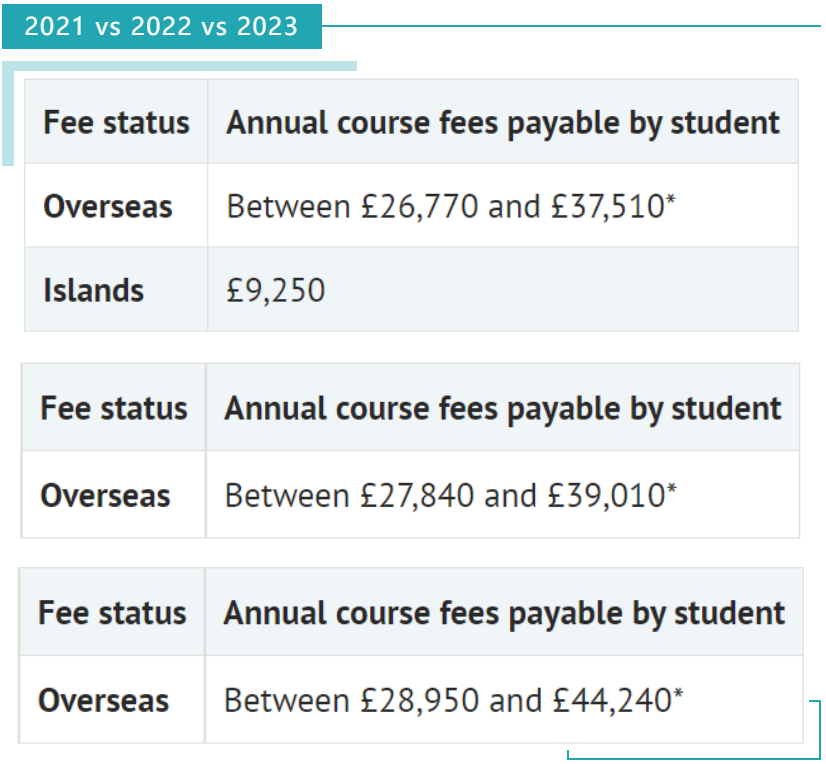
Task: Click the £37,510 upper fee amount
Action: 607,206
